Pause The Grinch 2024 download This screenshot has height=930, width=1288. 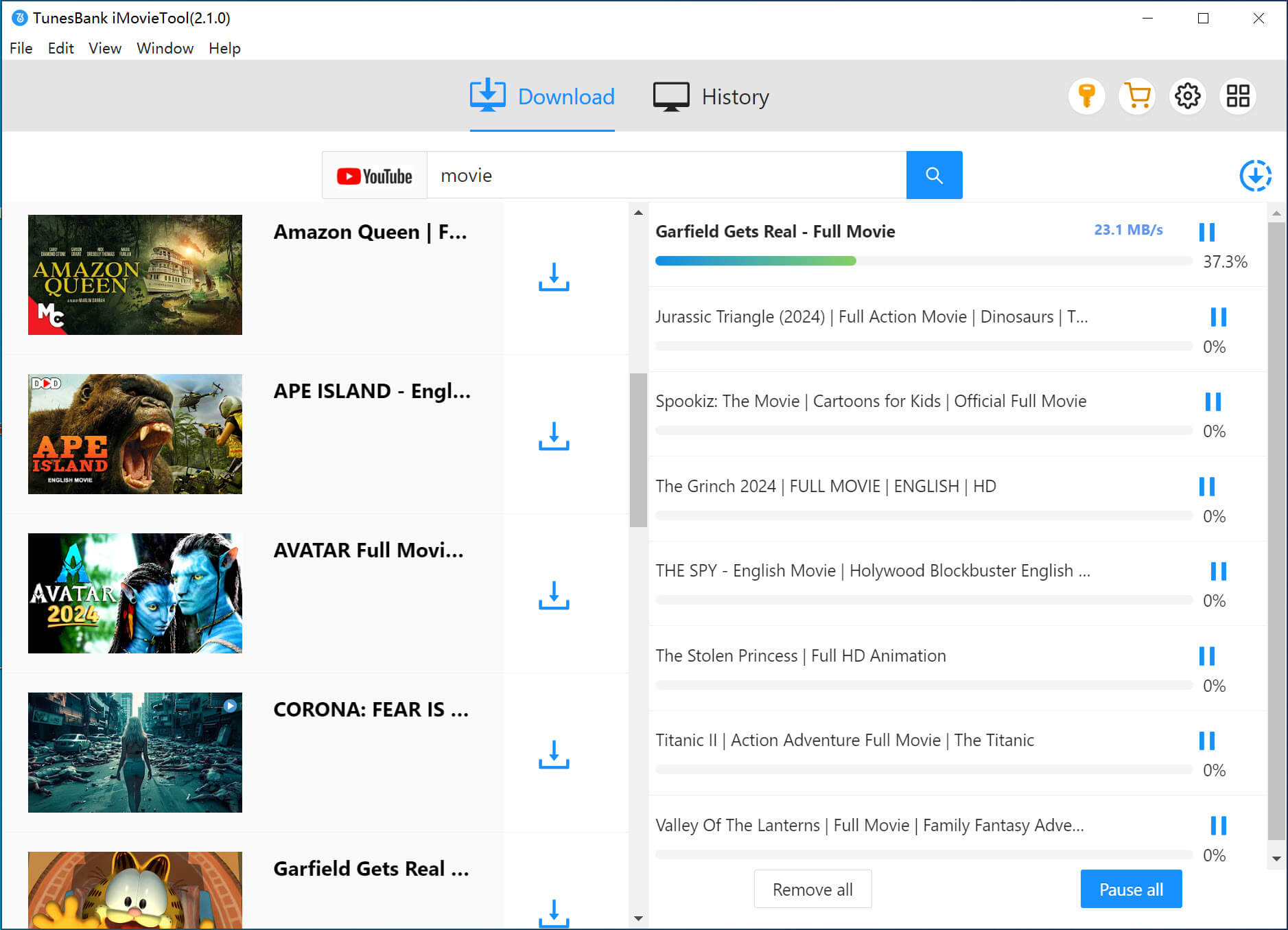1206,487
